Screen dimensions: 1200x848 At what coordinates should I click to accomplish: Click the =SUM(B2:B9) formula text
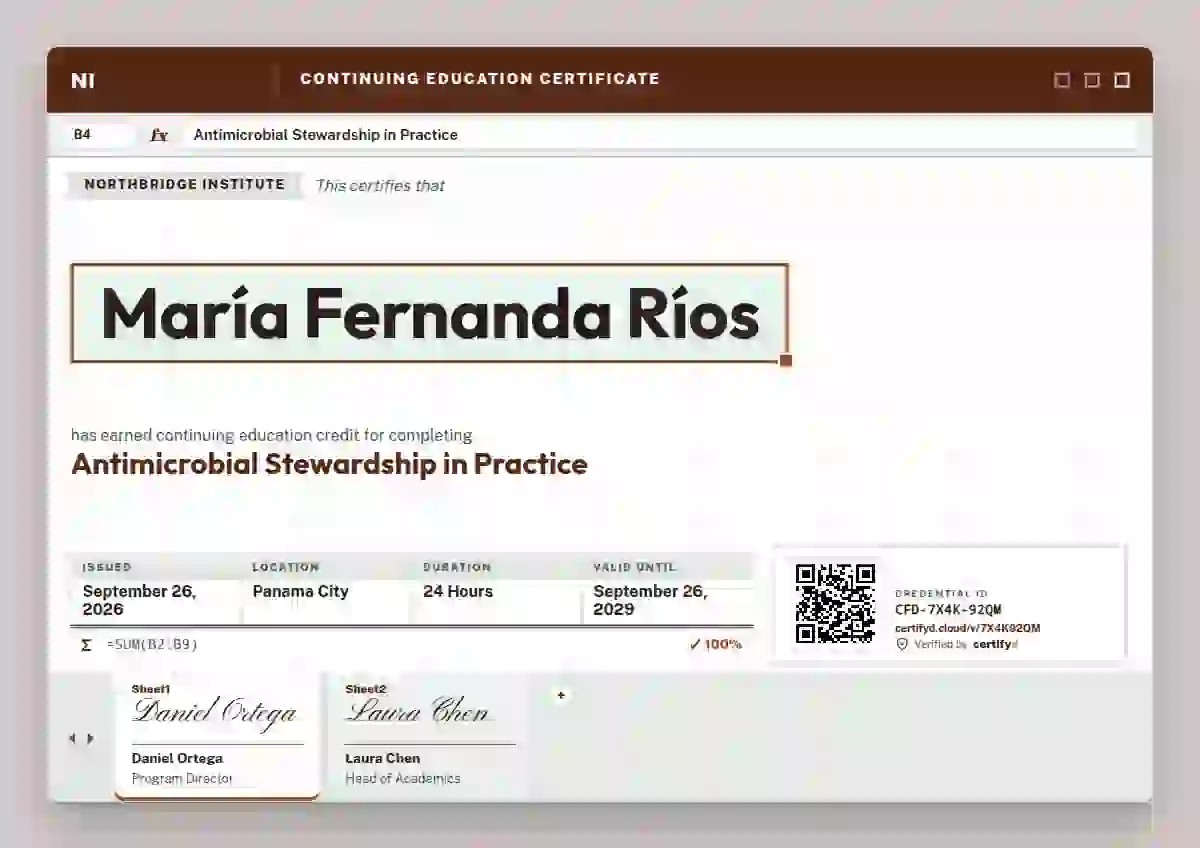(152, 645)
